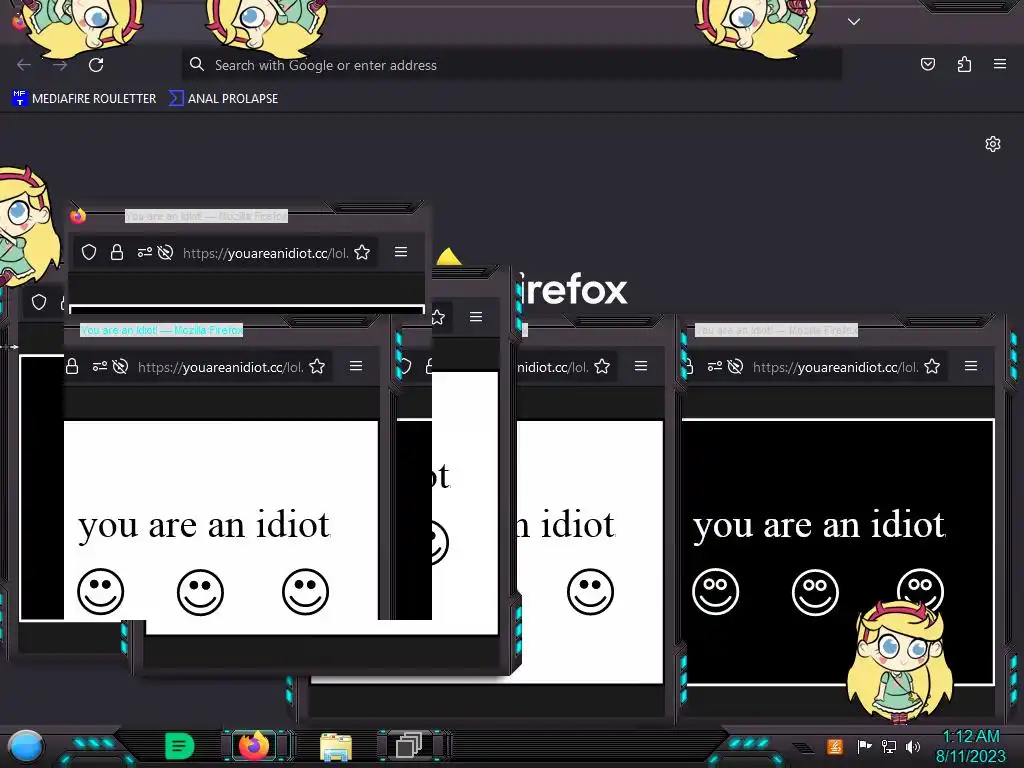
Task: Reload the page in the main Firefox window
Action: [96, 65]
